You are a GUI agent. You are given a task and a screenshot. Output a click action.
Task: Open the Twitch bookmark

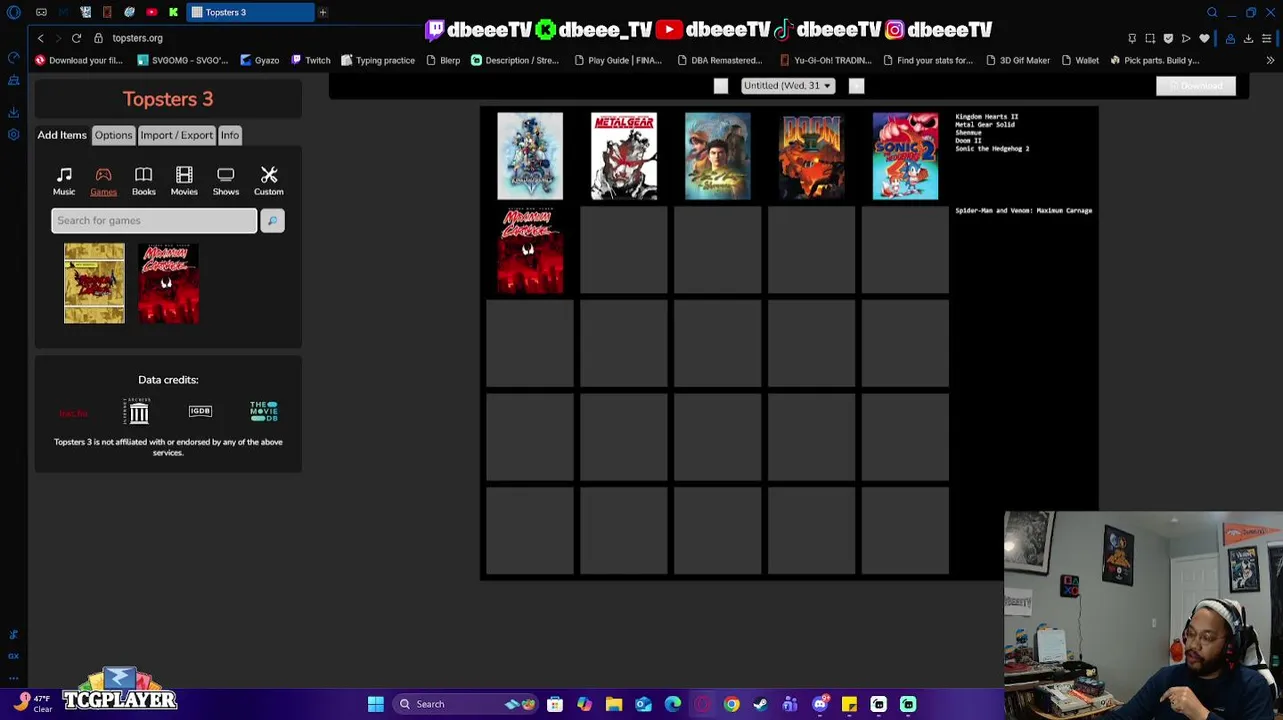pos(310,60)
